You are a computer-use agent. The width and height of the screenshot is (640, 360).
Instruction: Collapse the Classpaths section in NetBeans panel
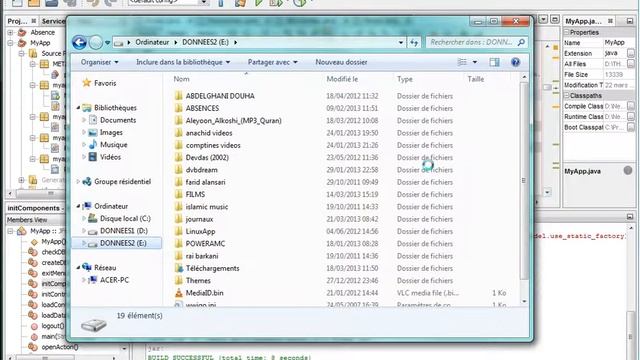(x=567, y=96)
